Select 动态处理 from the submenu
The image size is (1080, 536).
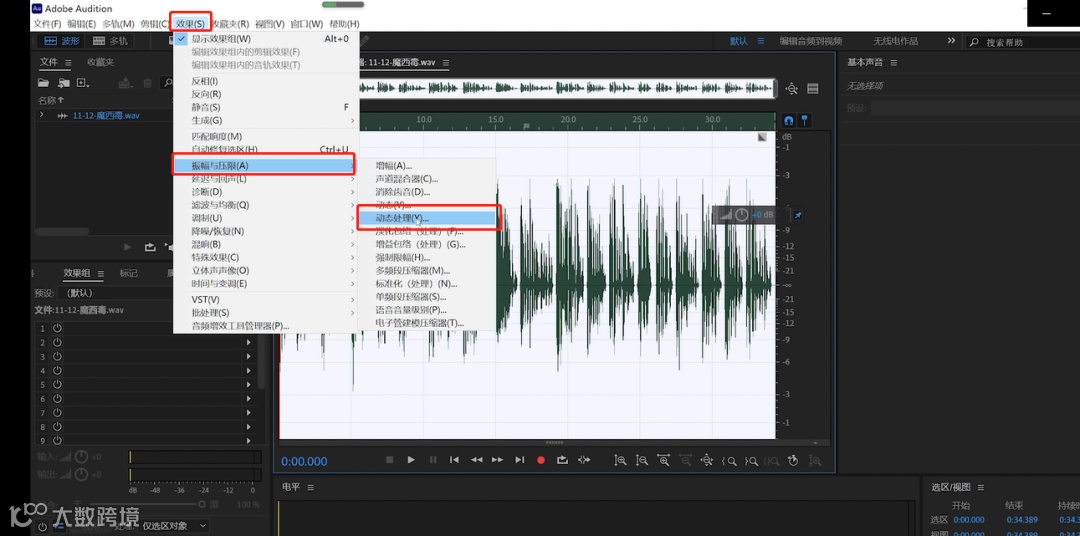click(x=426, y=218)
